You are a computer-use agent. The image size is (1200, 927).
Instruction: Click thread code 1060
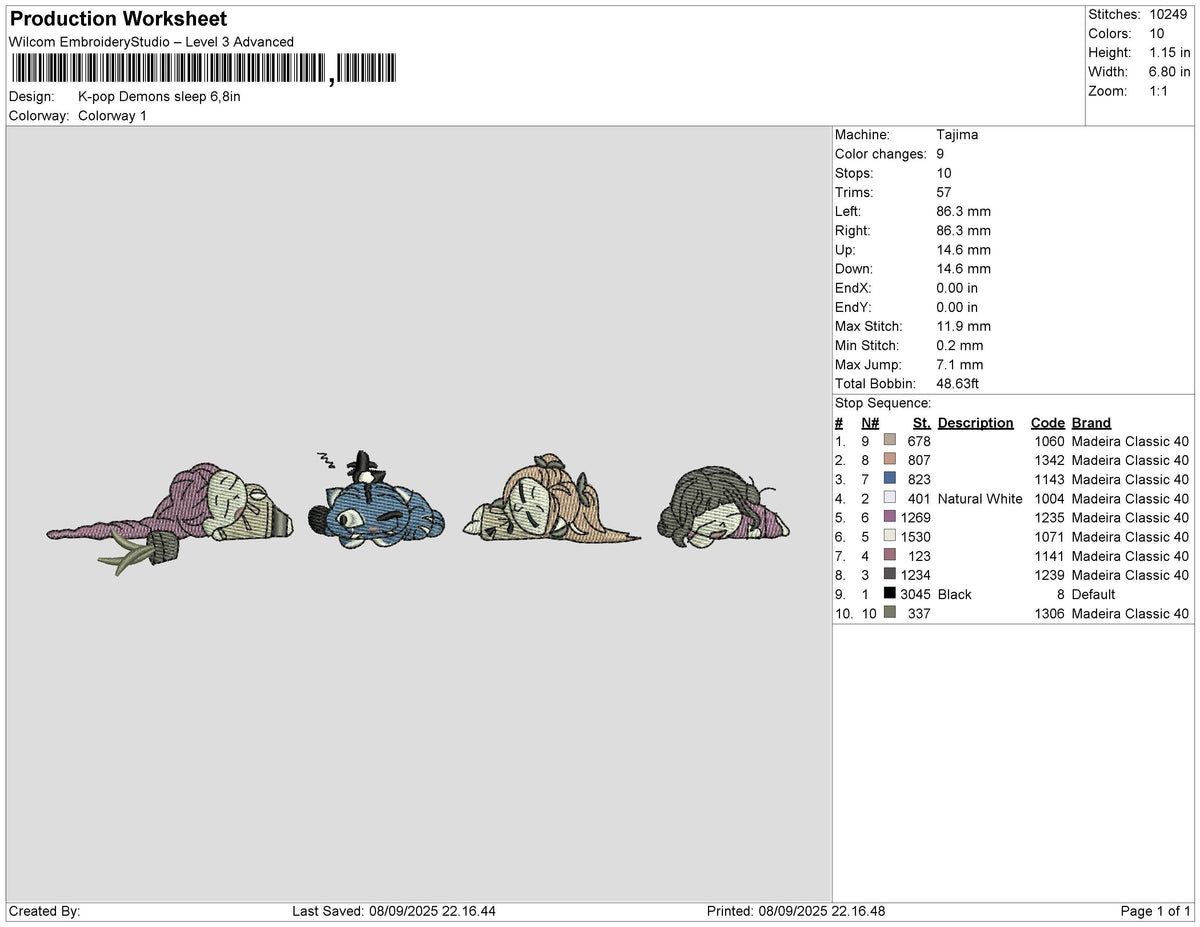click(1049, 442)
